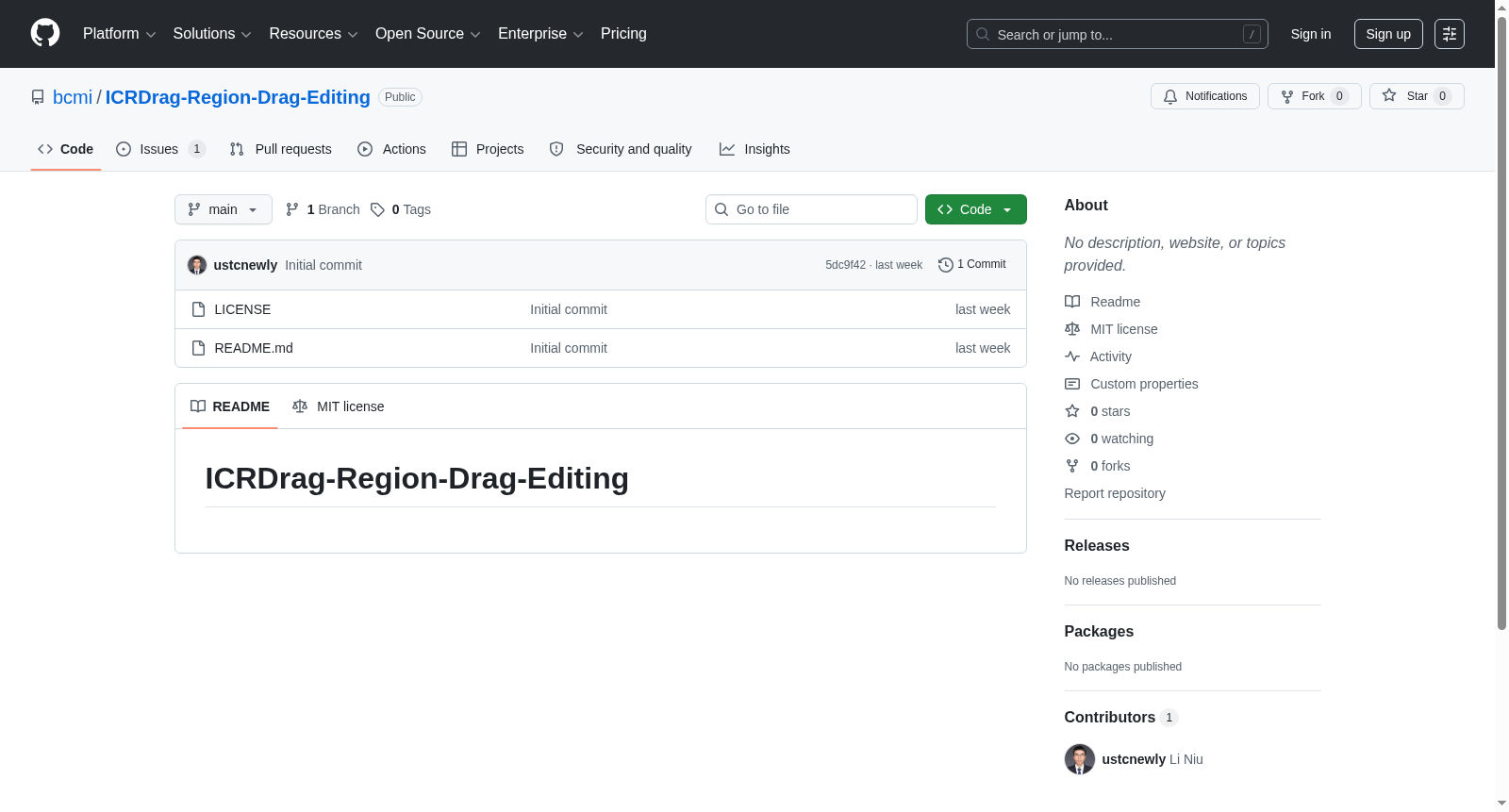Click the README.md row's Initial commit message
This screenshot has height=812, width=1509.
(569, 348)
